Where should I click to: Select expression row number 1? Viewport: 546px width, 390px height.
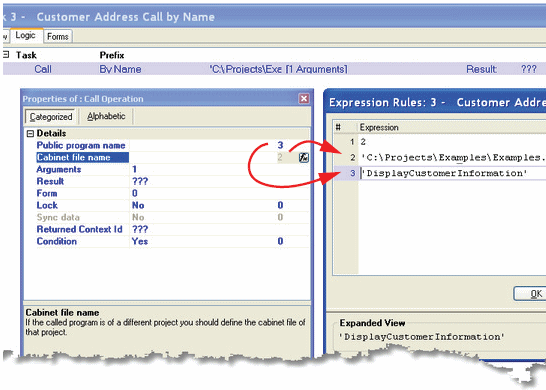352,142
